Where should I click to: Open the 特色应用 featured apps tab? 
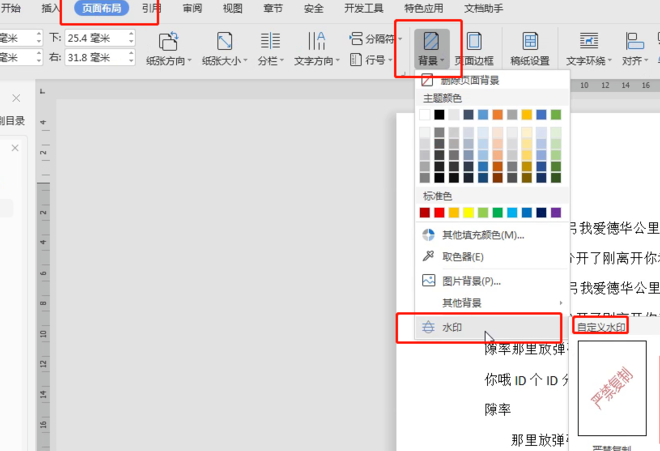[x=423, y=8]
